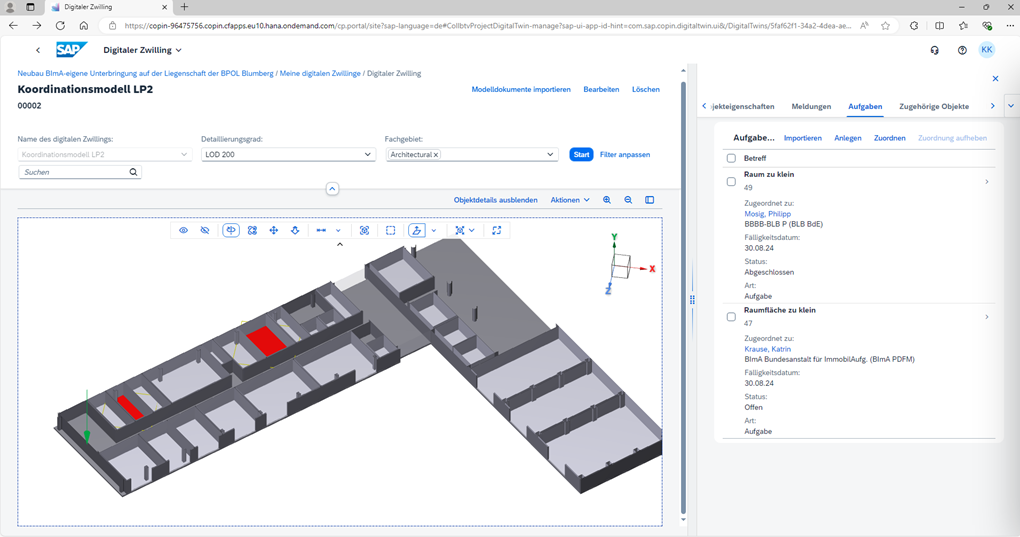The width and height of the screenshot is (1020, 537).
Task: Click Modelldokumente importieren
Action: [521, 90]
